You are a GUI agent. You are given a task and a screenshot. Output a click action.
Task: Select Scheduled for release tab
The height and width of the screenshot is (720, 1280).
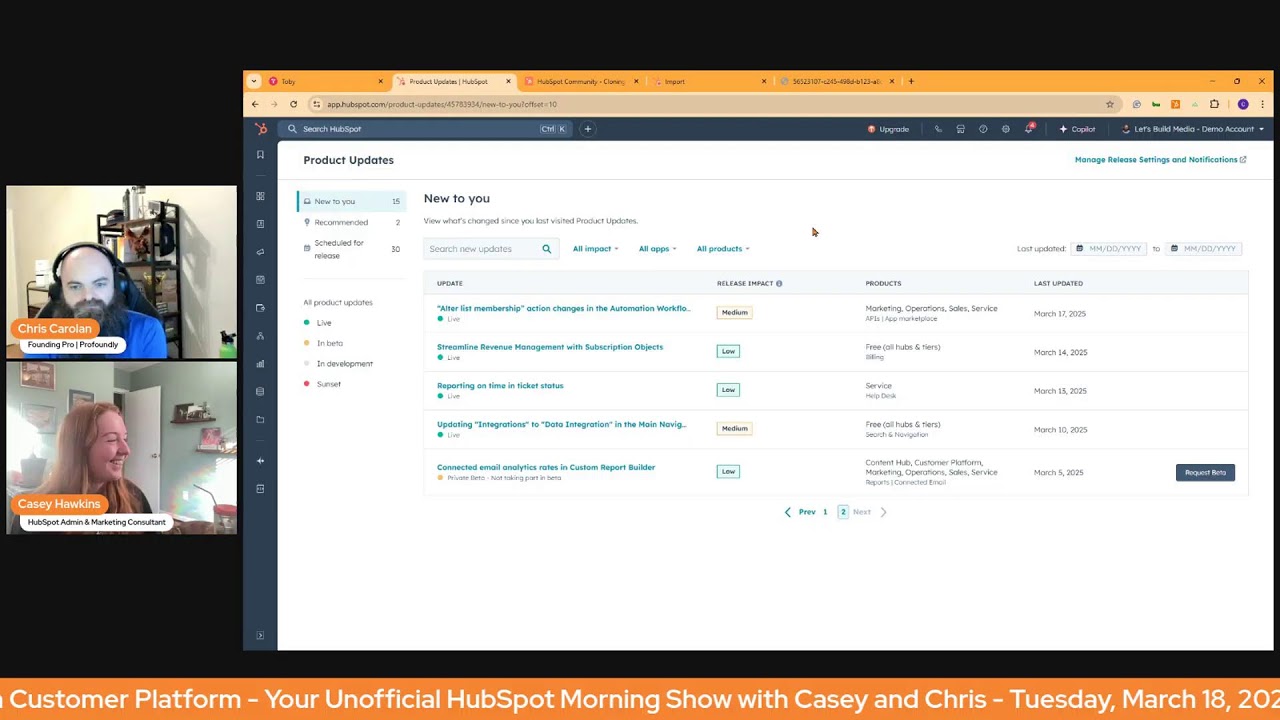pyautogui.click(x=351, y=249)
